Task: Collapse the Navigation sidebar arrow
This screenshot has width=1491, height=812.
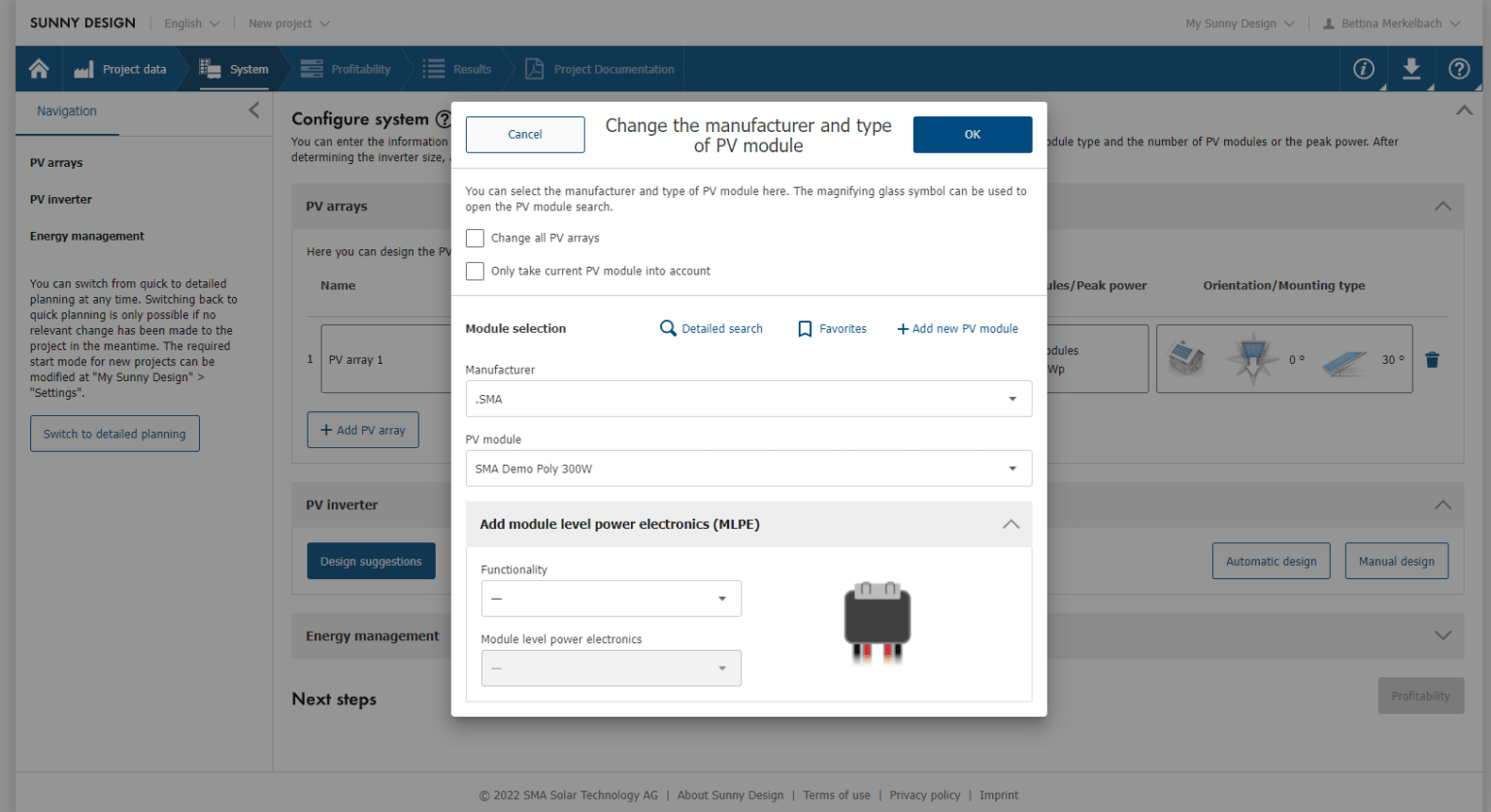Action: click(x=254, y=111)
